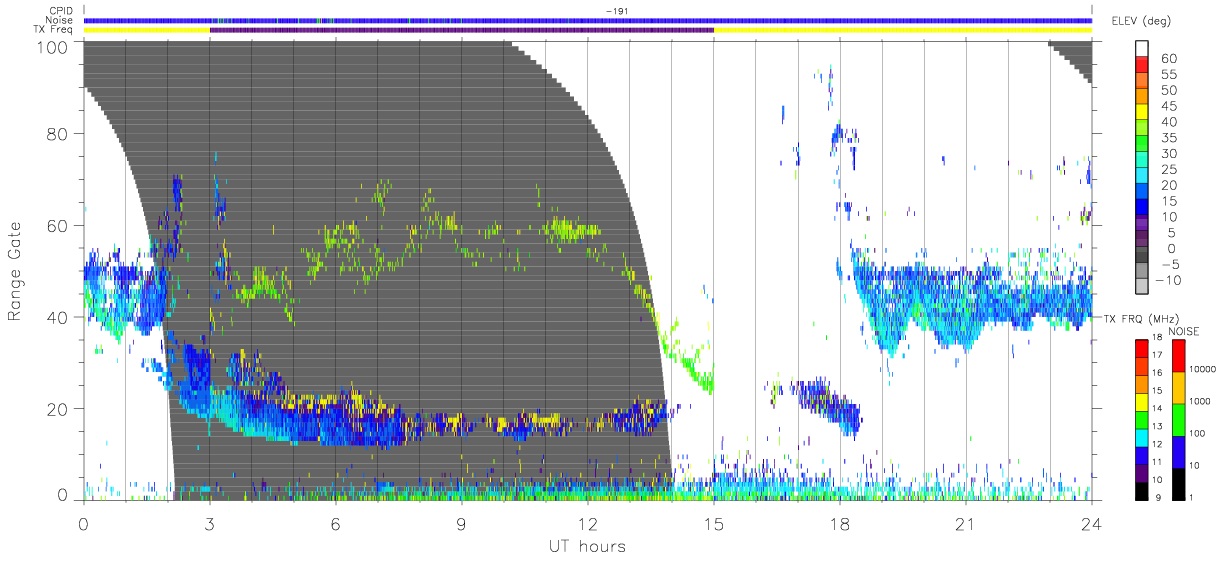1228x567 pixels.
Task: Click the 10000 label on NOISE colorbar
Action: (1203, 368)
